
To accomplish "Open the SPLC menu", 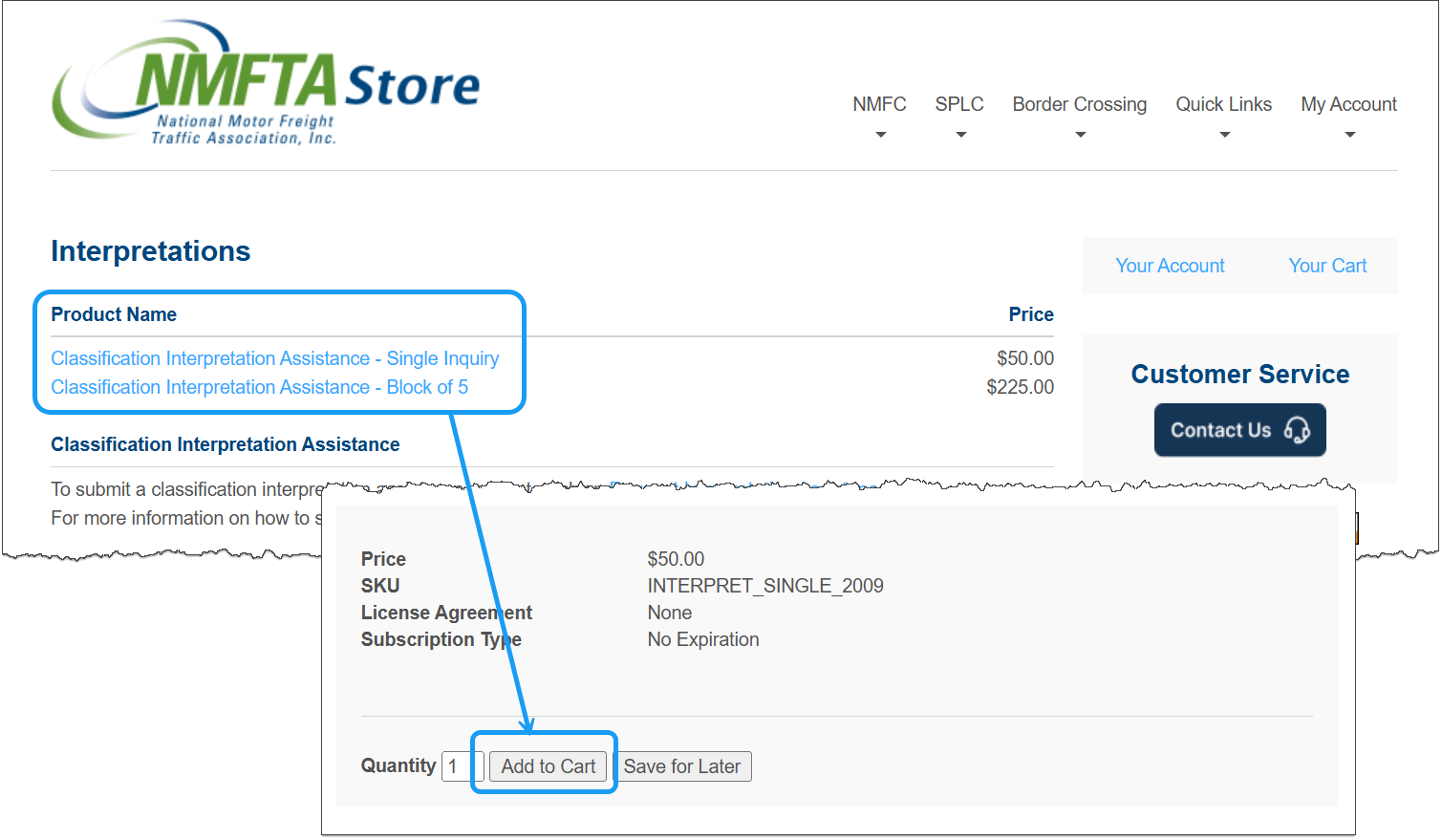I will click(x=959, y=104).
